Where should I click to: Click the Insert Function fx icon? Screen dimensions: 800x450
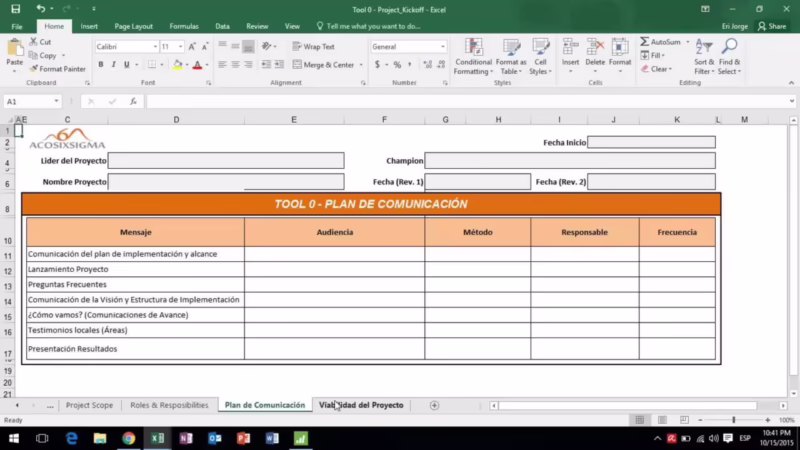pyautogui.click(x=133, y=102)
